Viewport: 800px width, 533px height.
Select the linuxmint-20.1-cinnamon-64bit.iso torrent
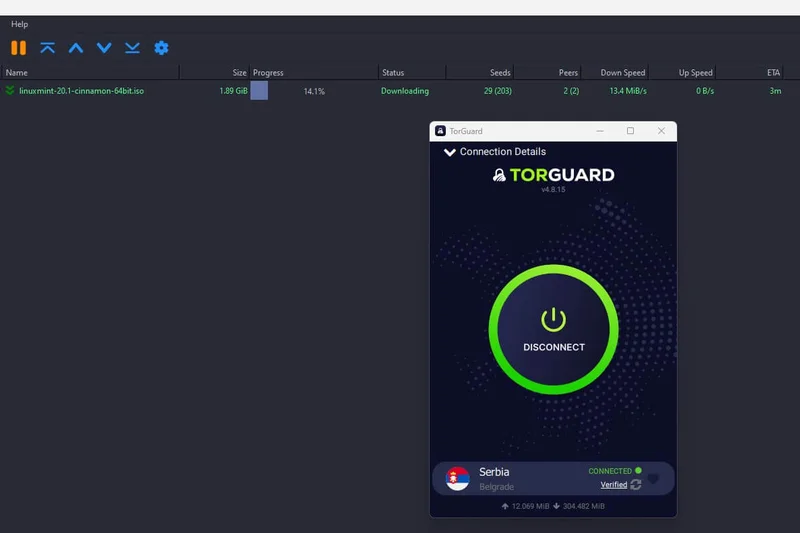click(x=81, y=91)
